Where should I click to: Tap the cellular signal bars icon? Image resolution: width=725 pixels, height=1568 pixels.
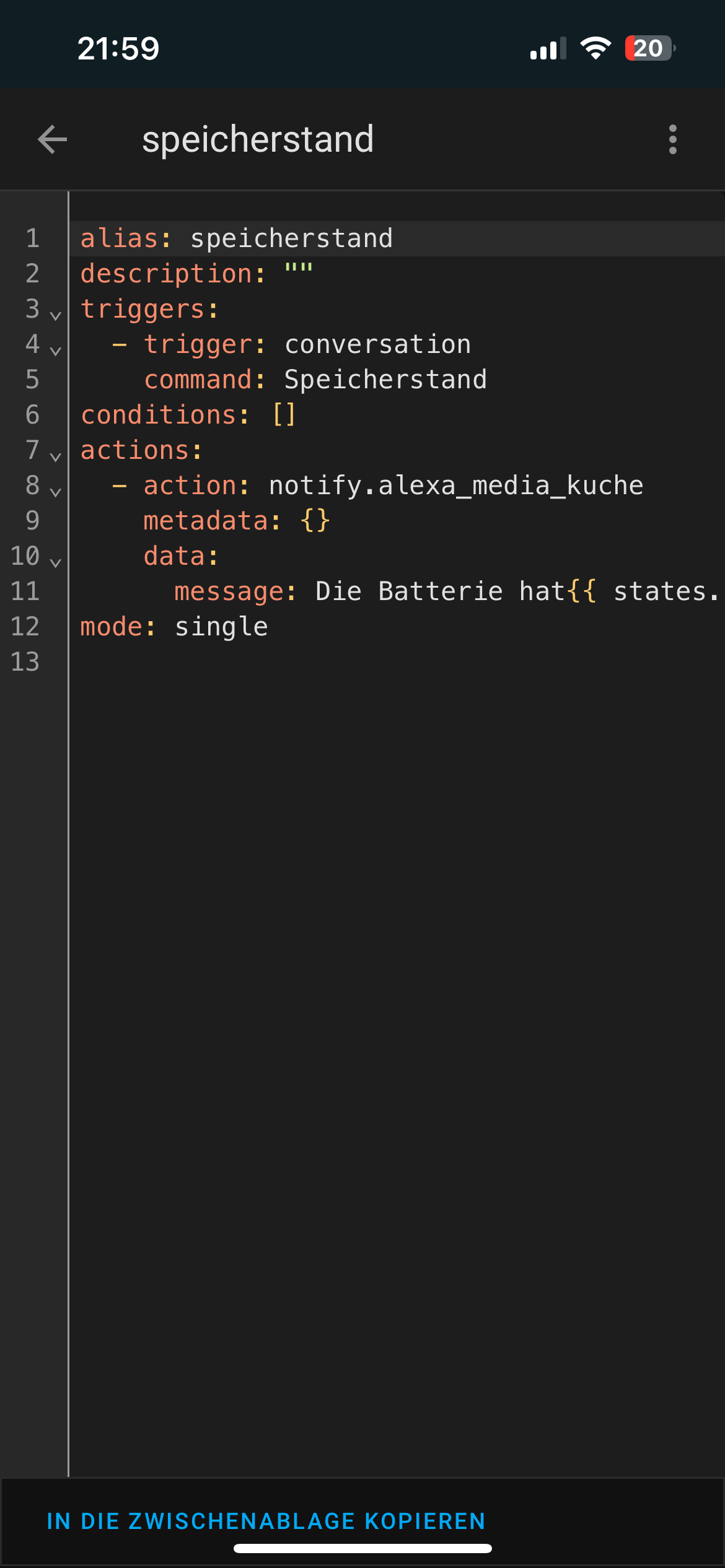(548, 48)
